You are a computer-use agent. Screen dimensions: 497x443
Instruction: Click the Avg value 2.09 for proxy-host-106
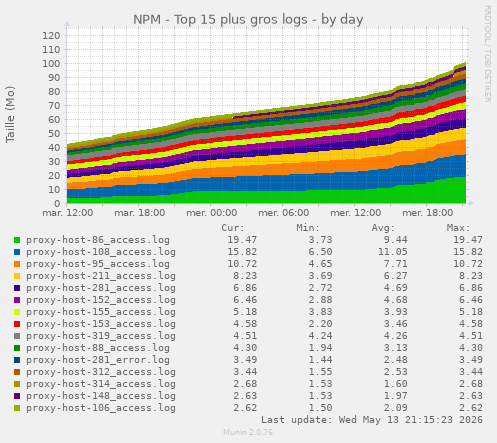click(395, 408)
